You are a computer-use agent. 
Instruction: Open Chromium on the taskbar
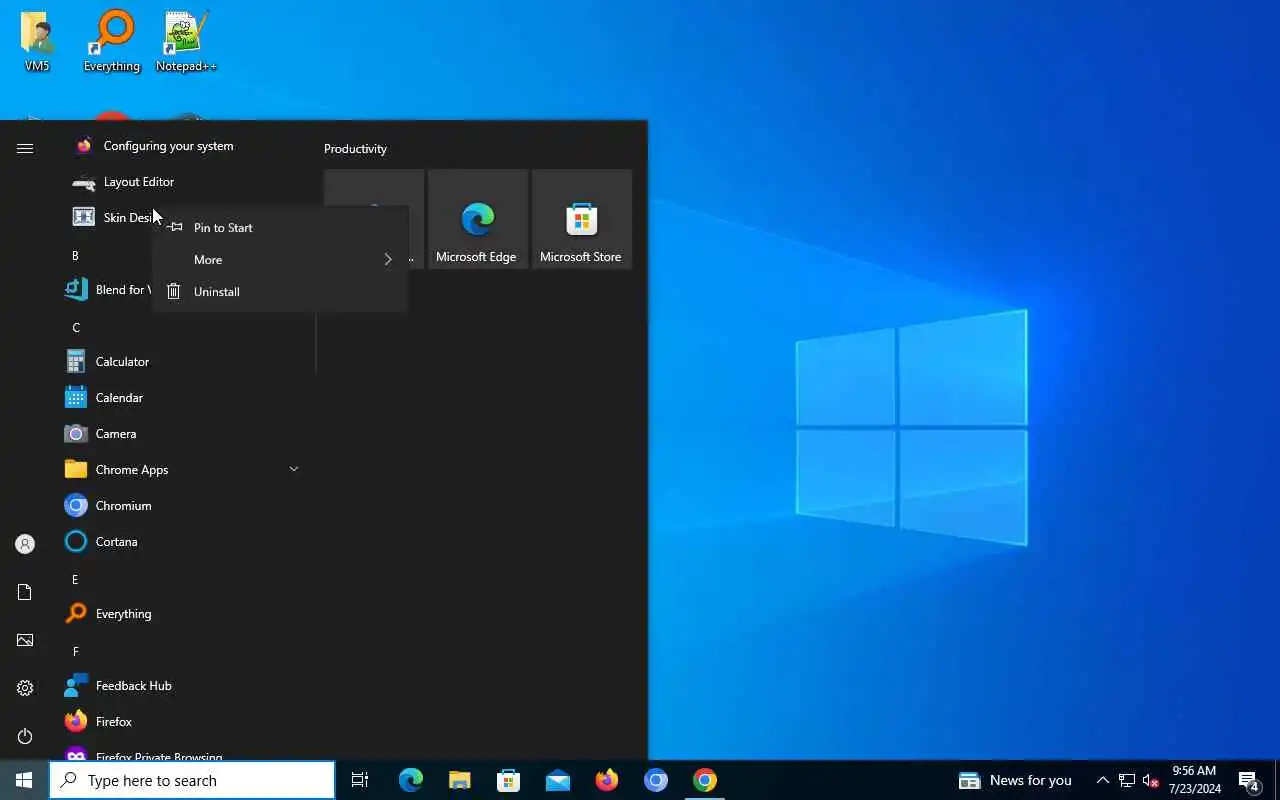(x=656, y=780)
